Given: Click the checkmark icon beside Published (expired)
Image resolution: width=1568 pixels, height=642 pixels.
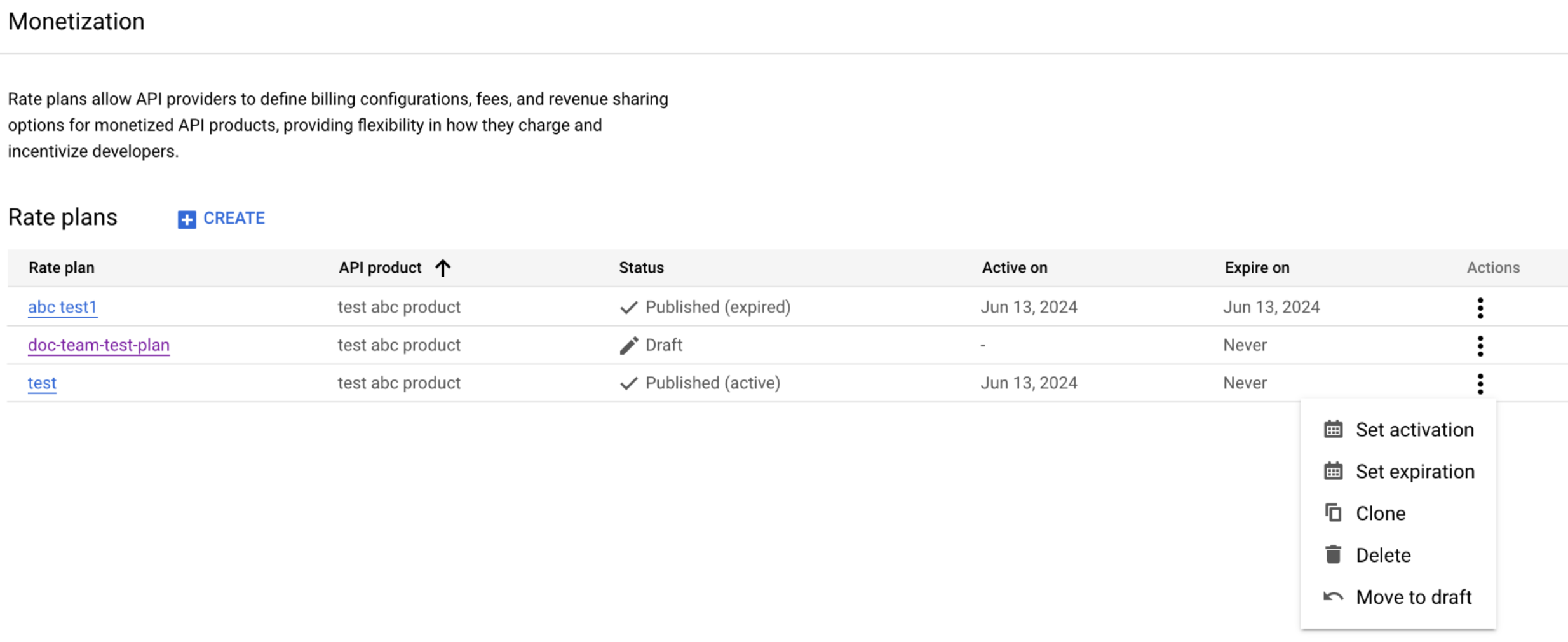Looking at the screenshot, I should pyautogui.click(x=628, y=306).
